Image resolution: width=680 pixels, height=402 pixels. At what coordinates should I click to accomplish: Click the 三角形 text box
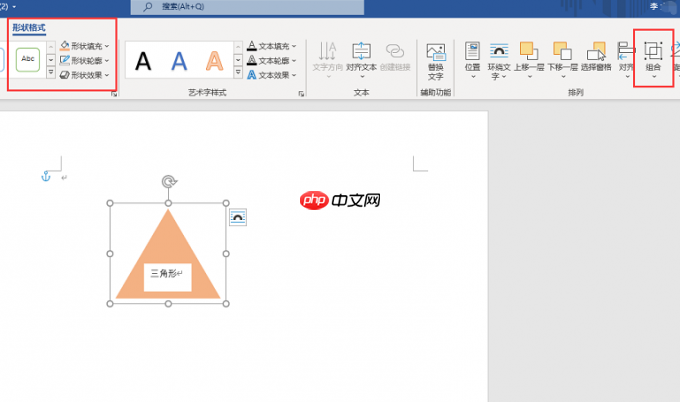(x=167, y=277)
